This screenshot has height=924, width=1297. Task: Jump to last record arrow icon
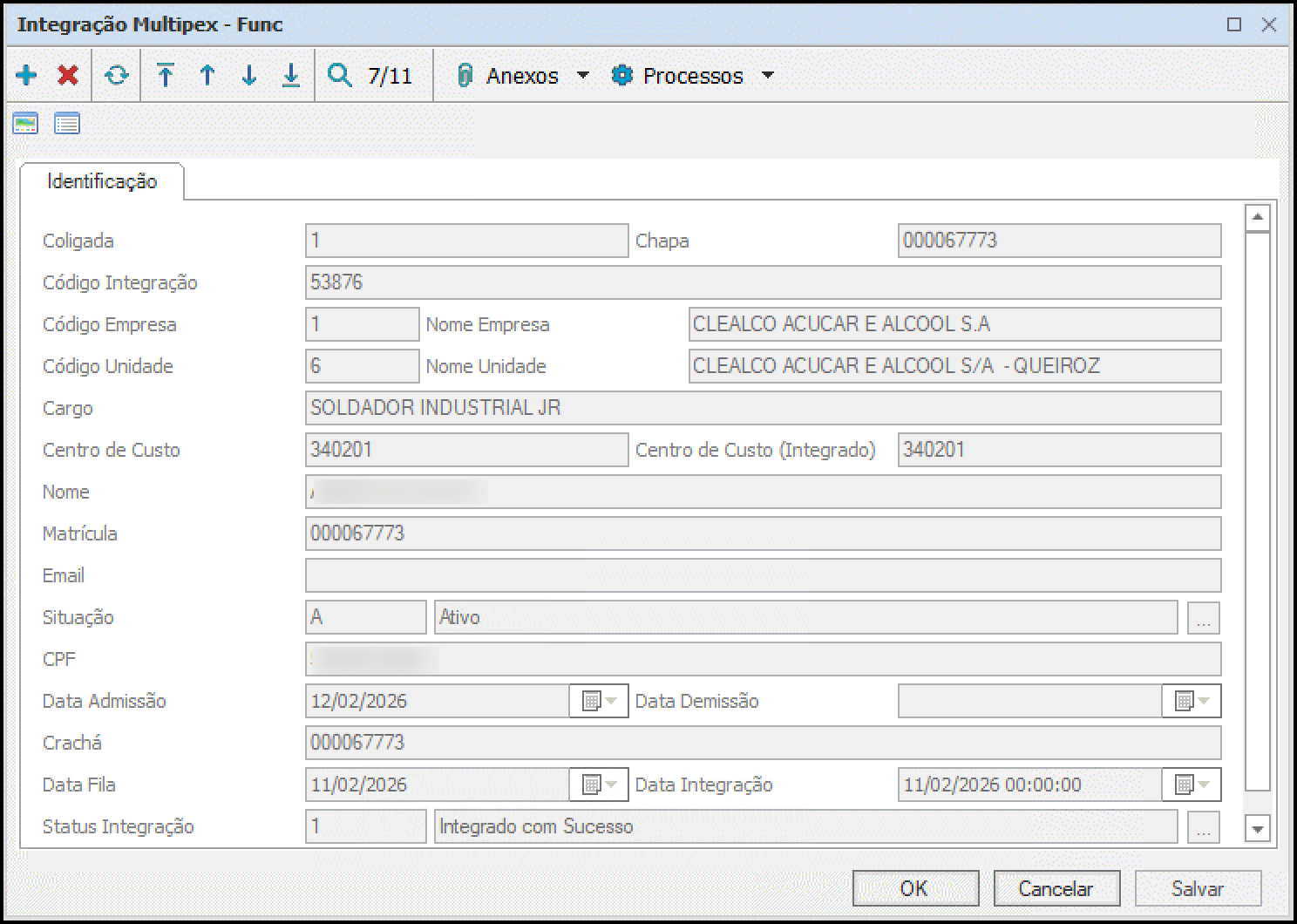click(291, 76)
